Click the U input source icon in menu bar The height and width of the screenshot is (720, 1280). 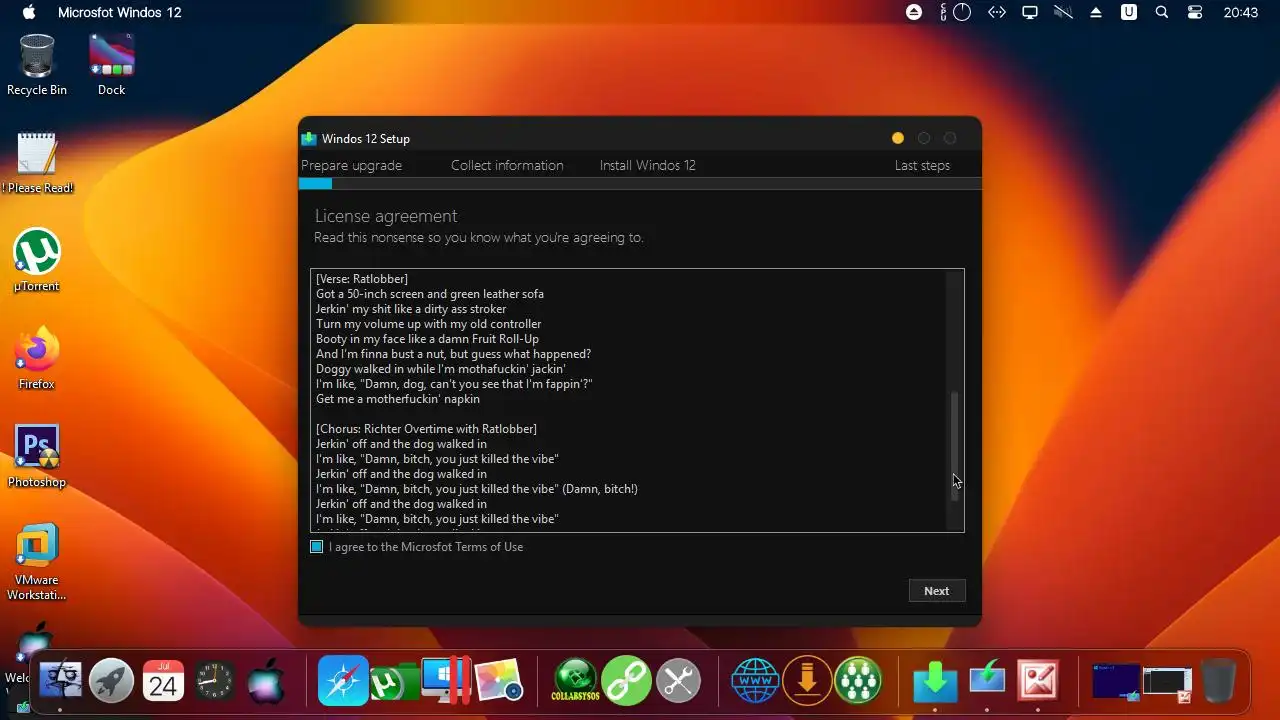[x=1128, y=12]
